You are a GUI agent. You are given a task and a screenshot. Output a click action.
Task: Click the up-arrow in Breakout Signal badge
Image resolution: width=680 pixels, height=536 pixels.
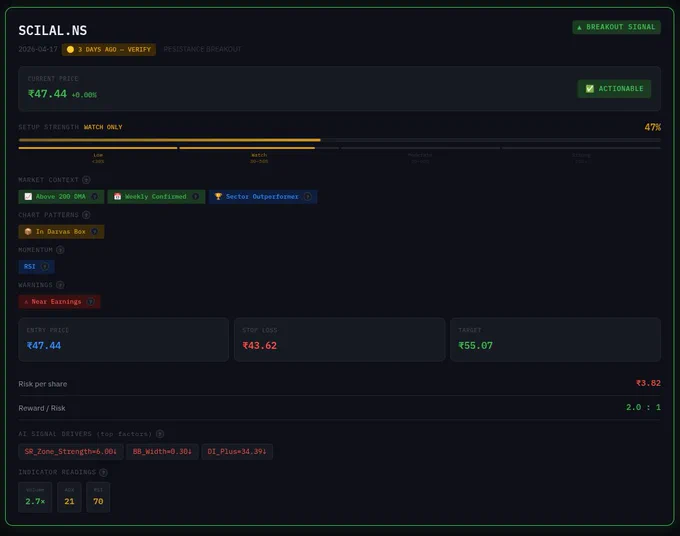[x=579, y=27]
